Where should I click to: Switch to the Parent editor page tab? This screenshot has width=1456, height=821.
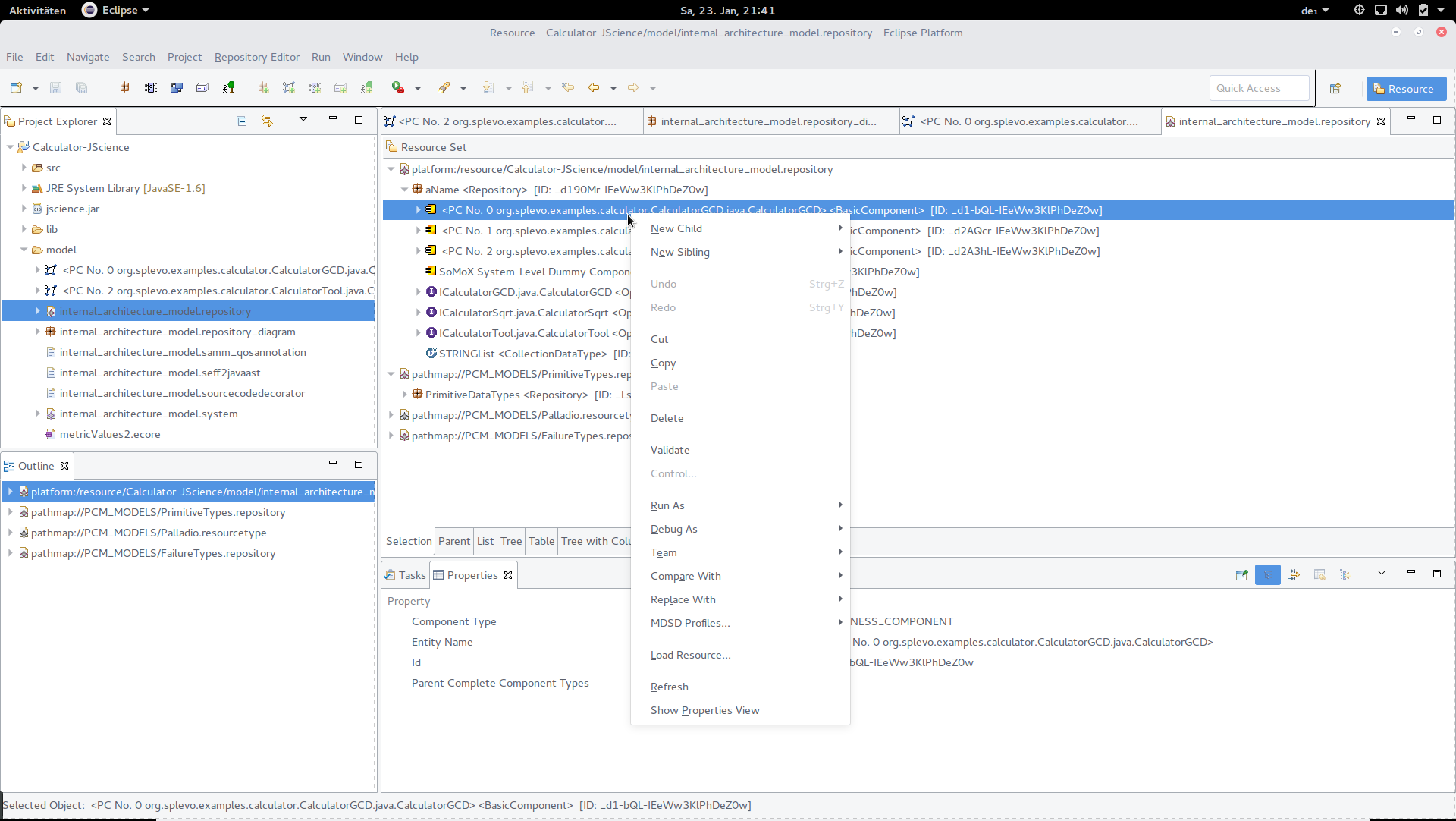[x=454, y=541]
